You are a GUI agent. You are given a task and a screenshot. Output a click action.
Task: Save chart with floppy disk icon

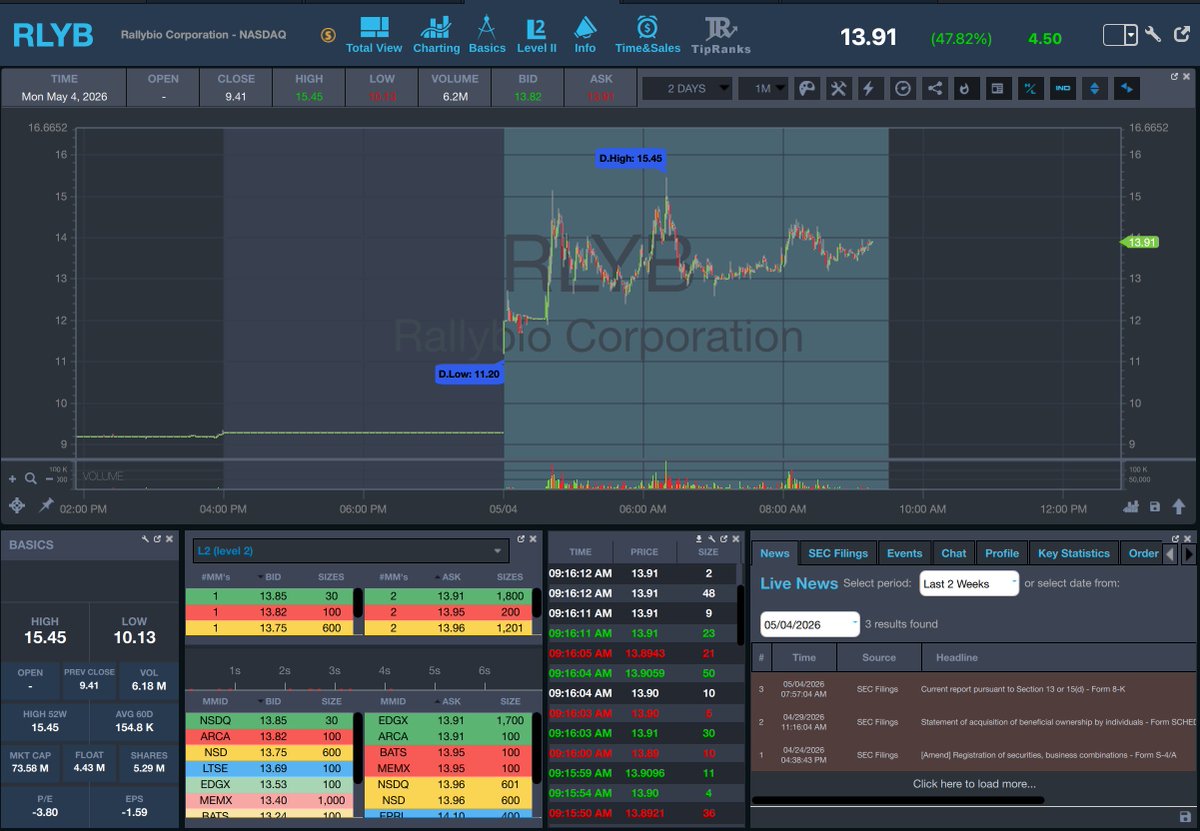click(x=1155, y=507)
